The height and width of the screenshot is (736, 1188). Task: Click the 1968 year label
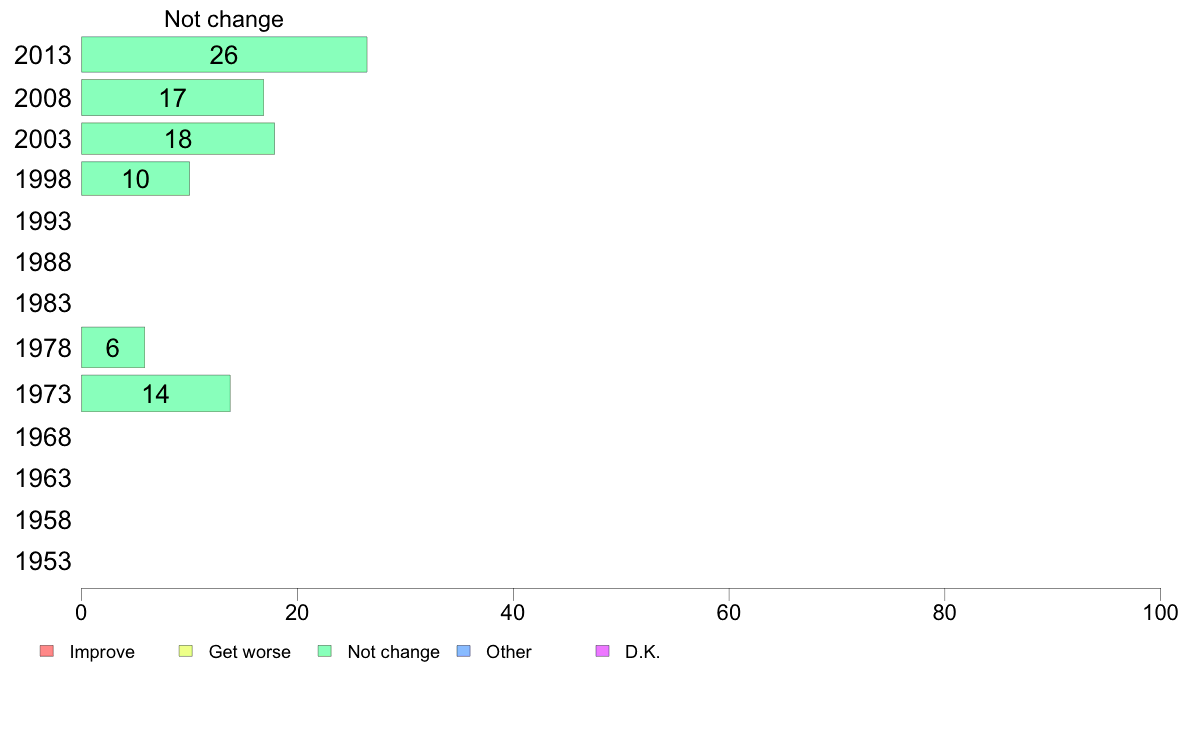[43, 437]
